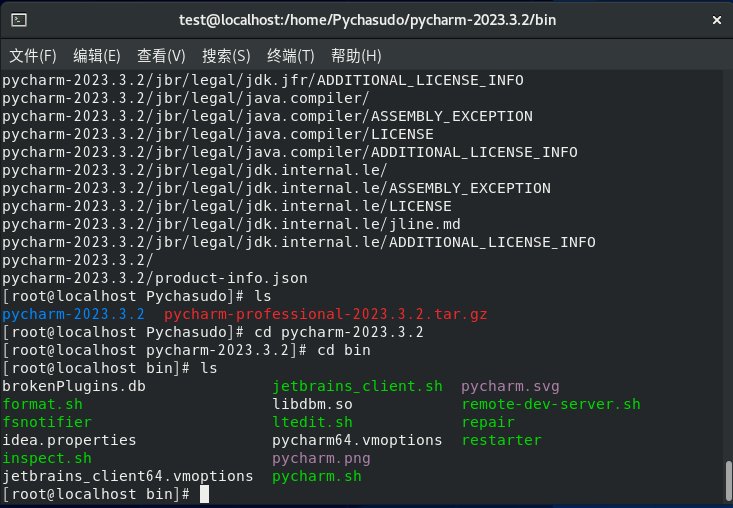733x508 pixels.
Task: Click the jdk.internal.le/ASSEMBLY_EXCEPTION output line
Action: [x=276, y=188]
